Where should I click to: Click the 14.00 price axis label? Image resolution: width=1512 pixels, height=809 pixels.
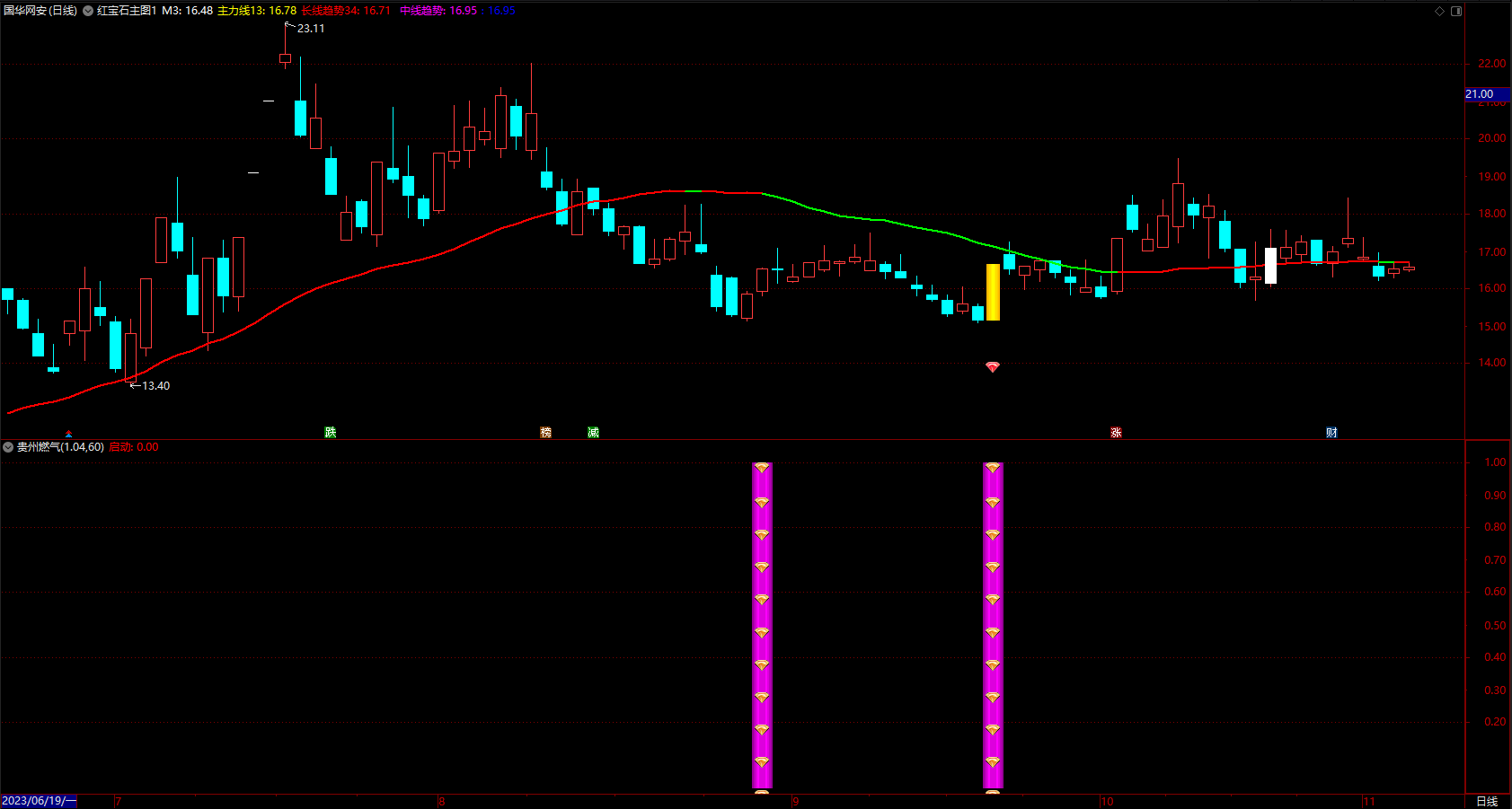pyautogui.click(x=1491, y=363)
